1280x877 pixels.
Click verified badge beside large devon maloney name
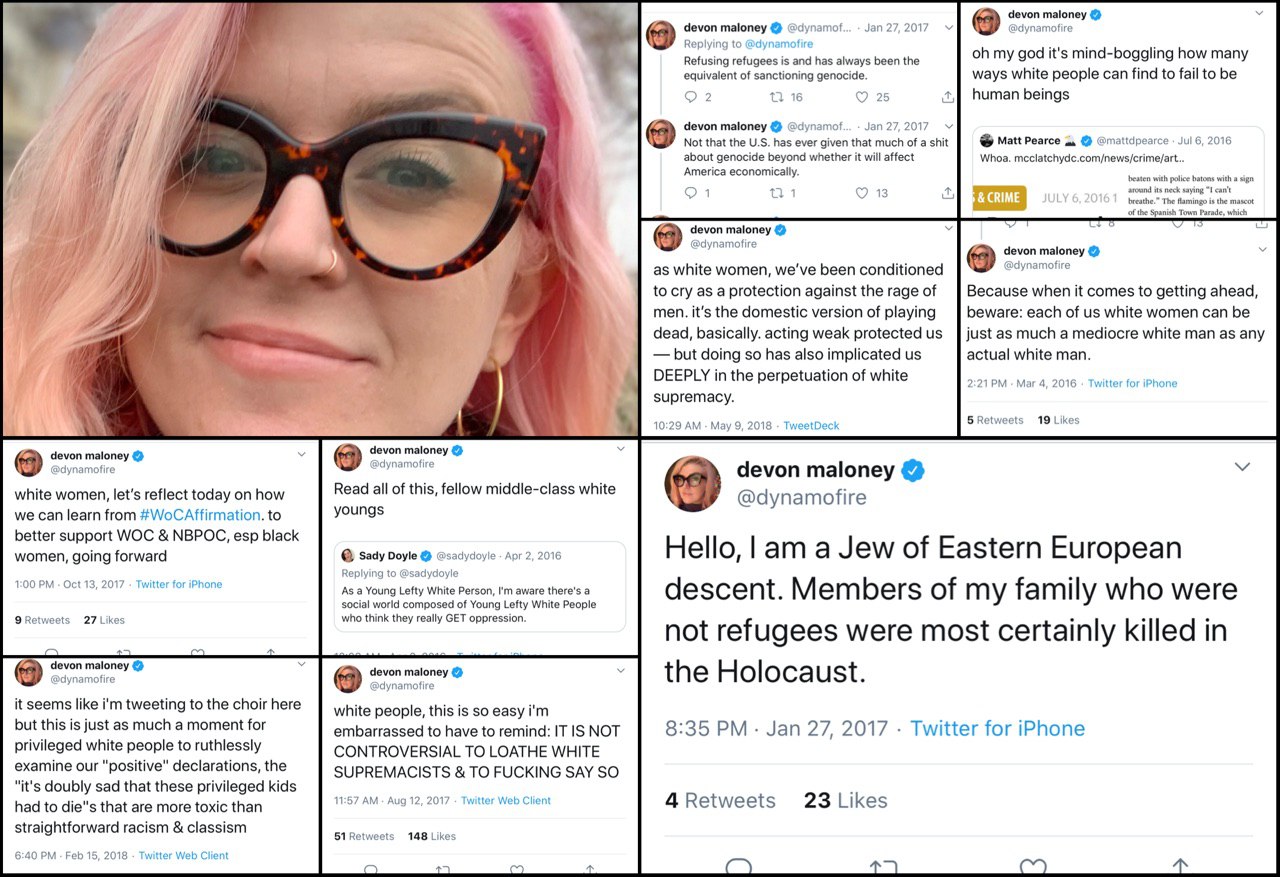pyautogui.click(x=912, y=470)
